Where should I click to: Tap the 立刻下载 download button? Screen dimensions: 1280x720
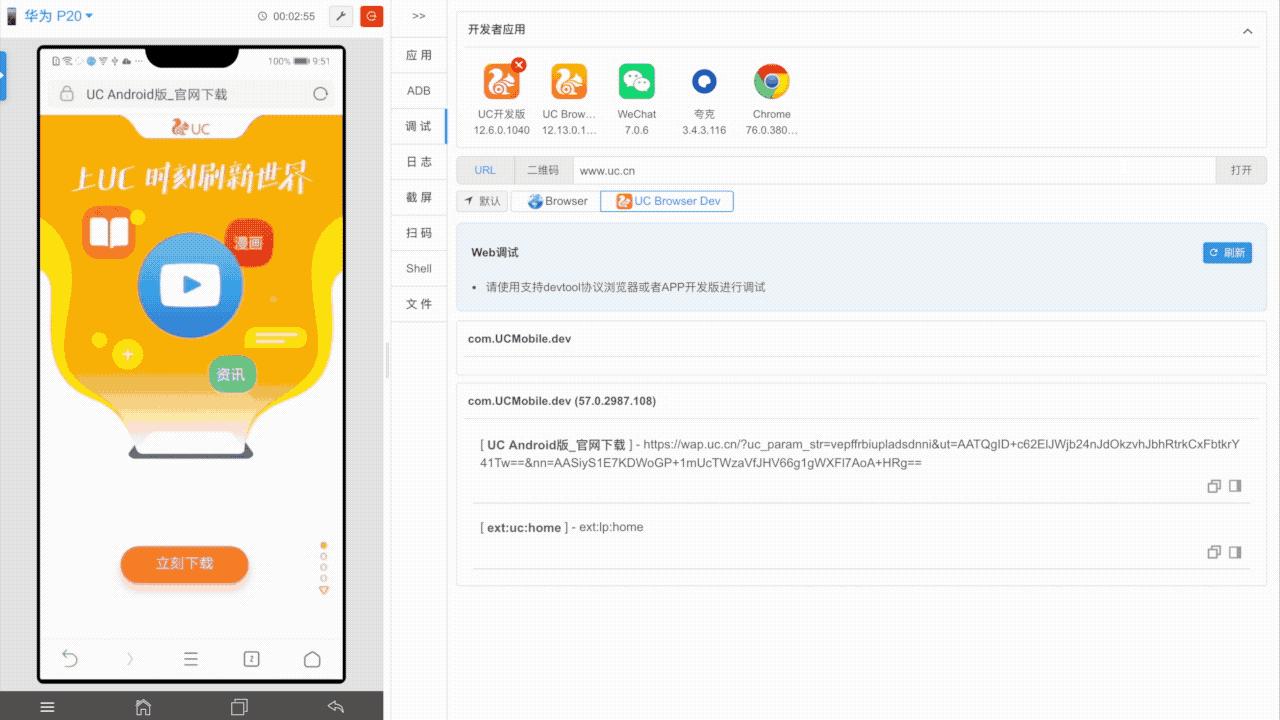[184, 564]
